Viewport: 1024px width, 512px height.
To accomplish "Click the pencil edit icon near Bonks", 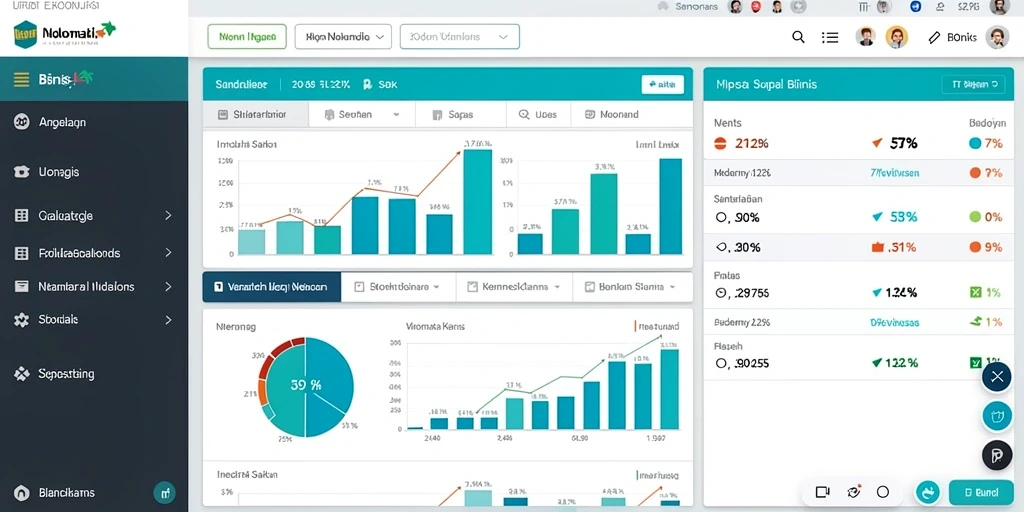I will pyautogui.click(x=934, y=38).
